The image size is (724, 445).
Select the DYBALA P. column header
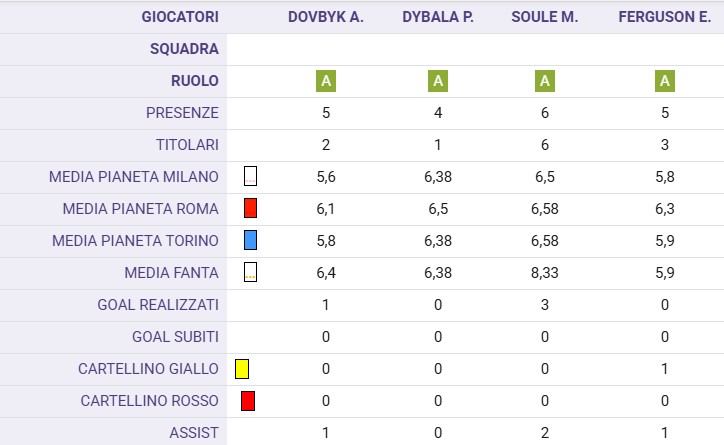(x=438, y=17)
